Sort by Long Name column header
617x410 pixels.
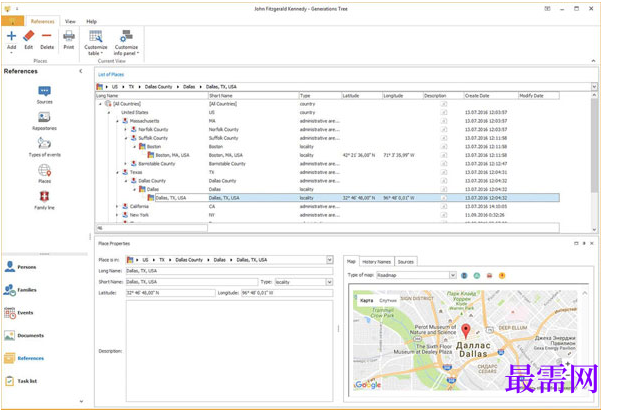click(151, 96)
